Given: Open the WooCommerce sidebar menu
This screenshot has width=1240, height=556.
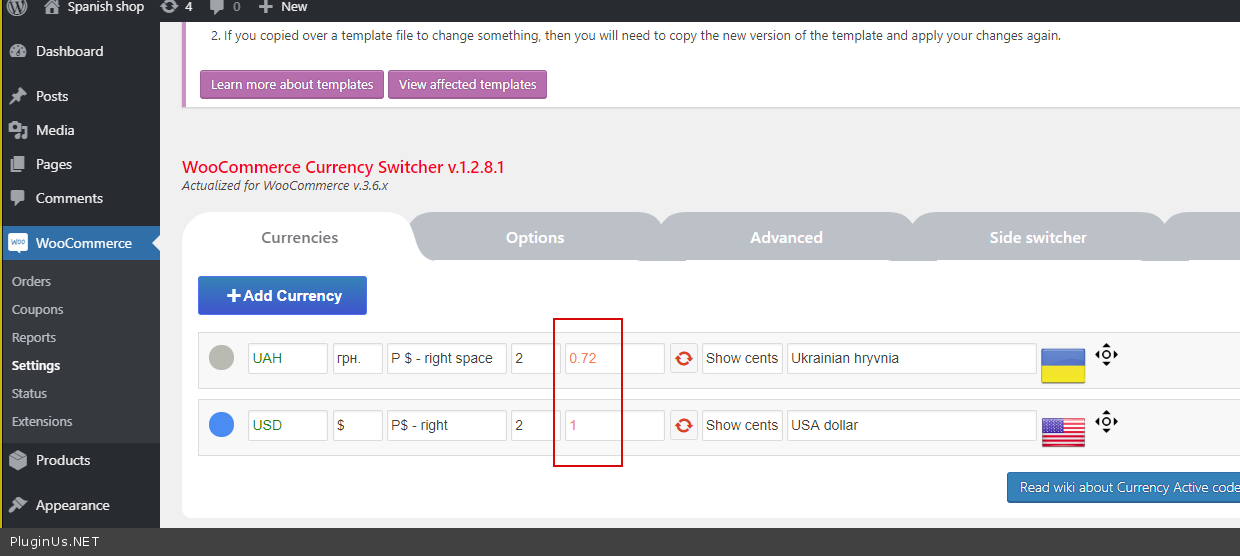Looking at the screenshot, I should (x=80, y=243).
